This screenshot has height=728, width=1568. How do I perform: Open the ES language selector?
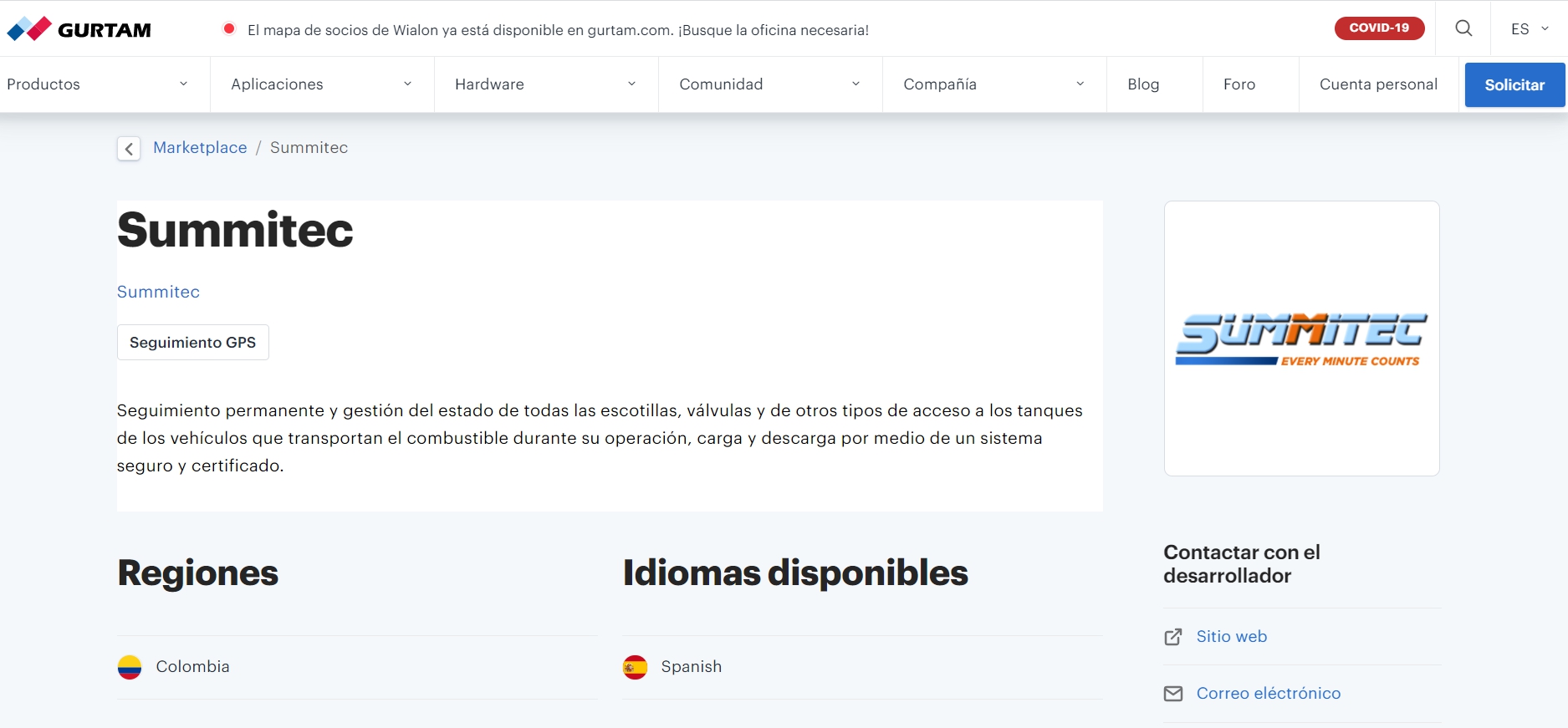(x=1530, y=28)
